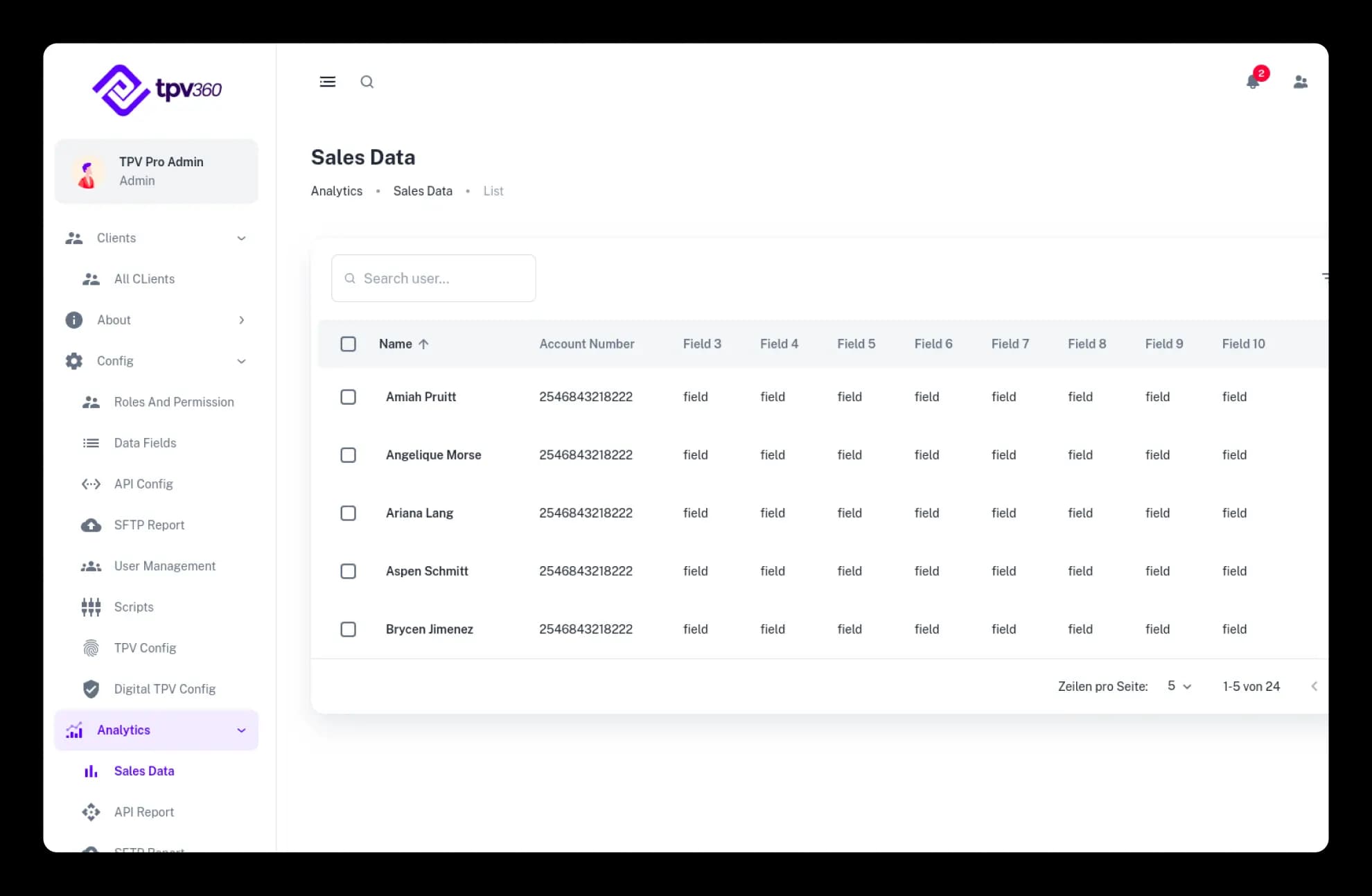Image resolution: width=1372 pixels, height=896 pixels.
Task: Click the Scripts sliders icon
Action: [91, 607]
